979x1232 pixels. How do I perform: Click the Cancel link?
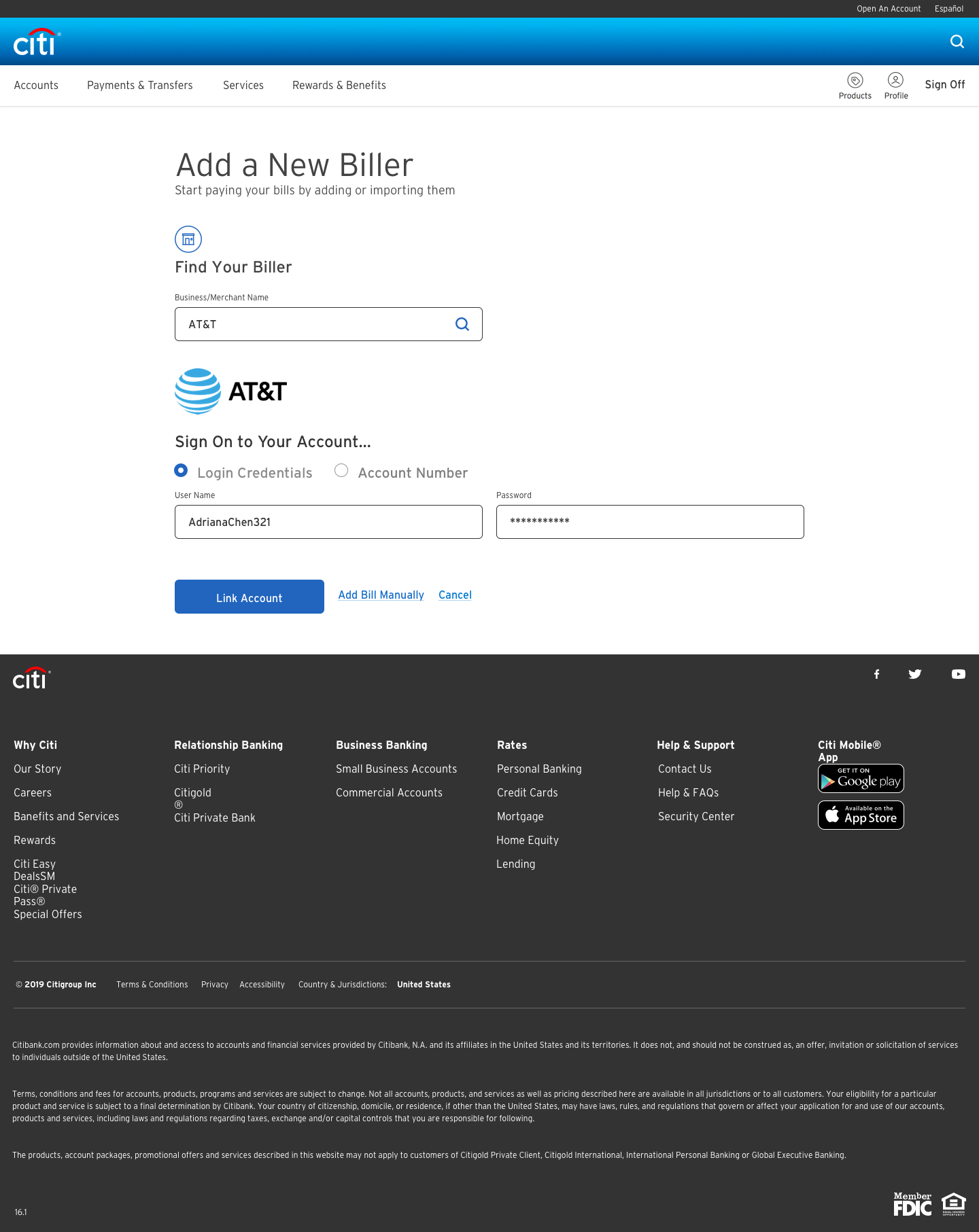click(455, 595)
